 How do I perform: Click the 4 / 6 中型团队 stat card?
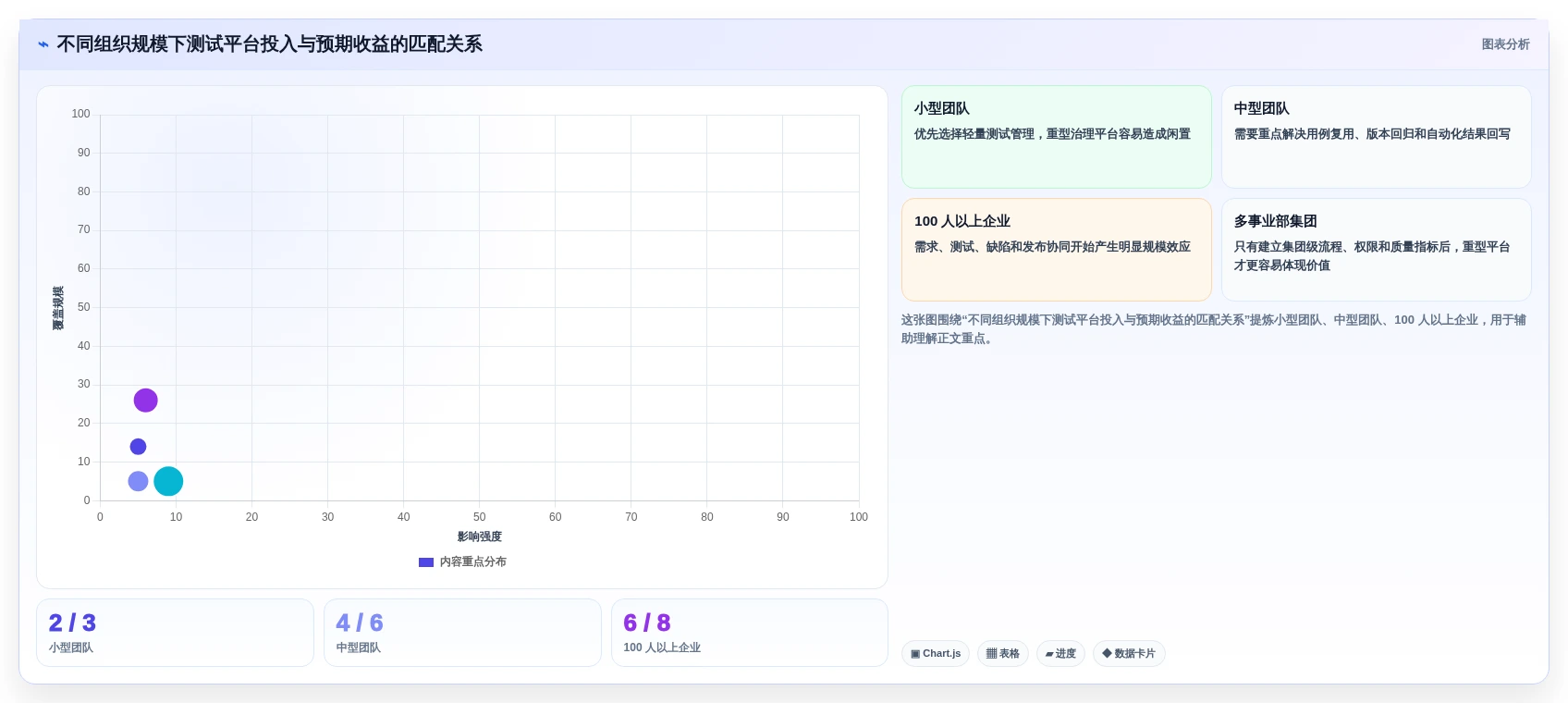(462, 633)
